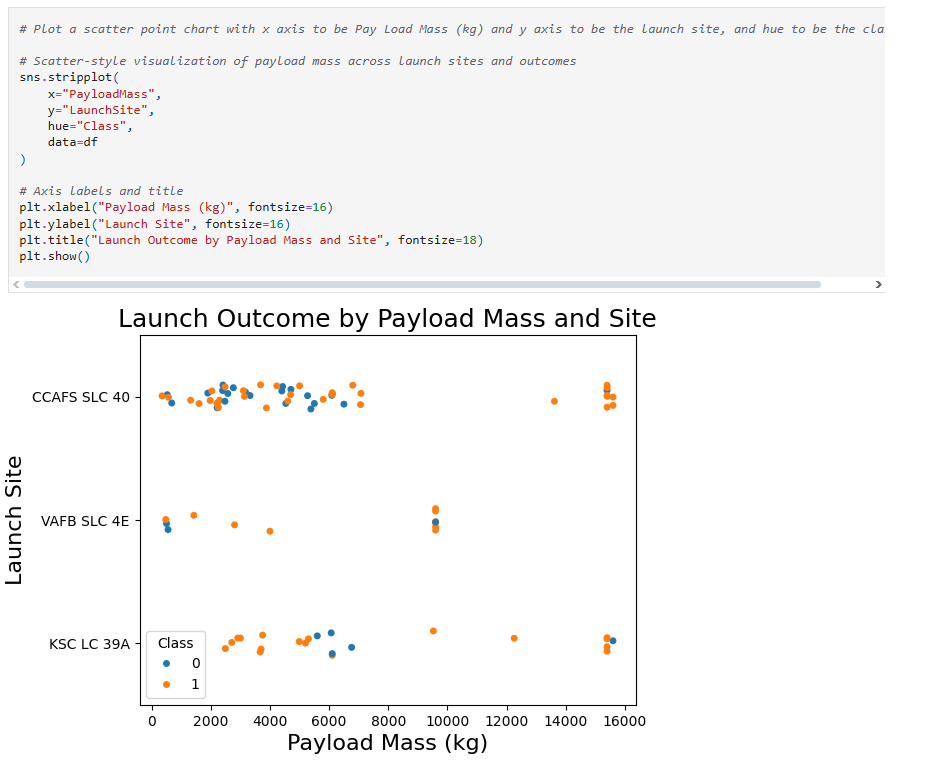The height and width of the screenshot is (769, 926).
Task: Click the code cell's right scroll arrow
Action: [878, 284]
